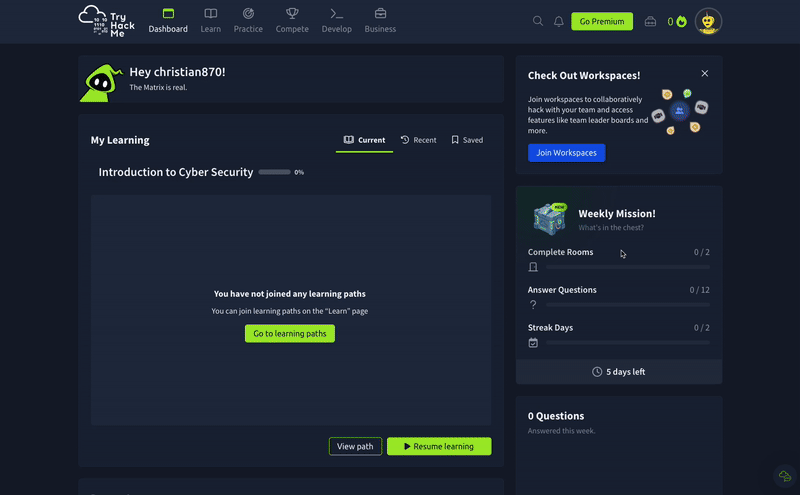Close the Check Out Workspaces card
Image resolution: width=800 pixels, height=495 pixels.
[x=705, y=73]
